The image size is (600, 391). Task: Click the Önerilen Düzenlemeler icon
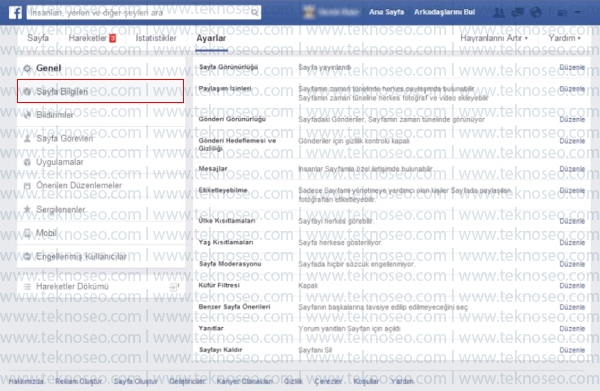point(27,186)
